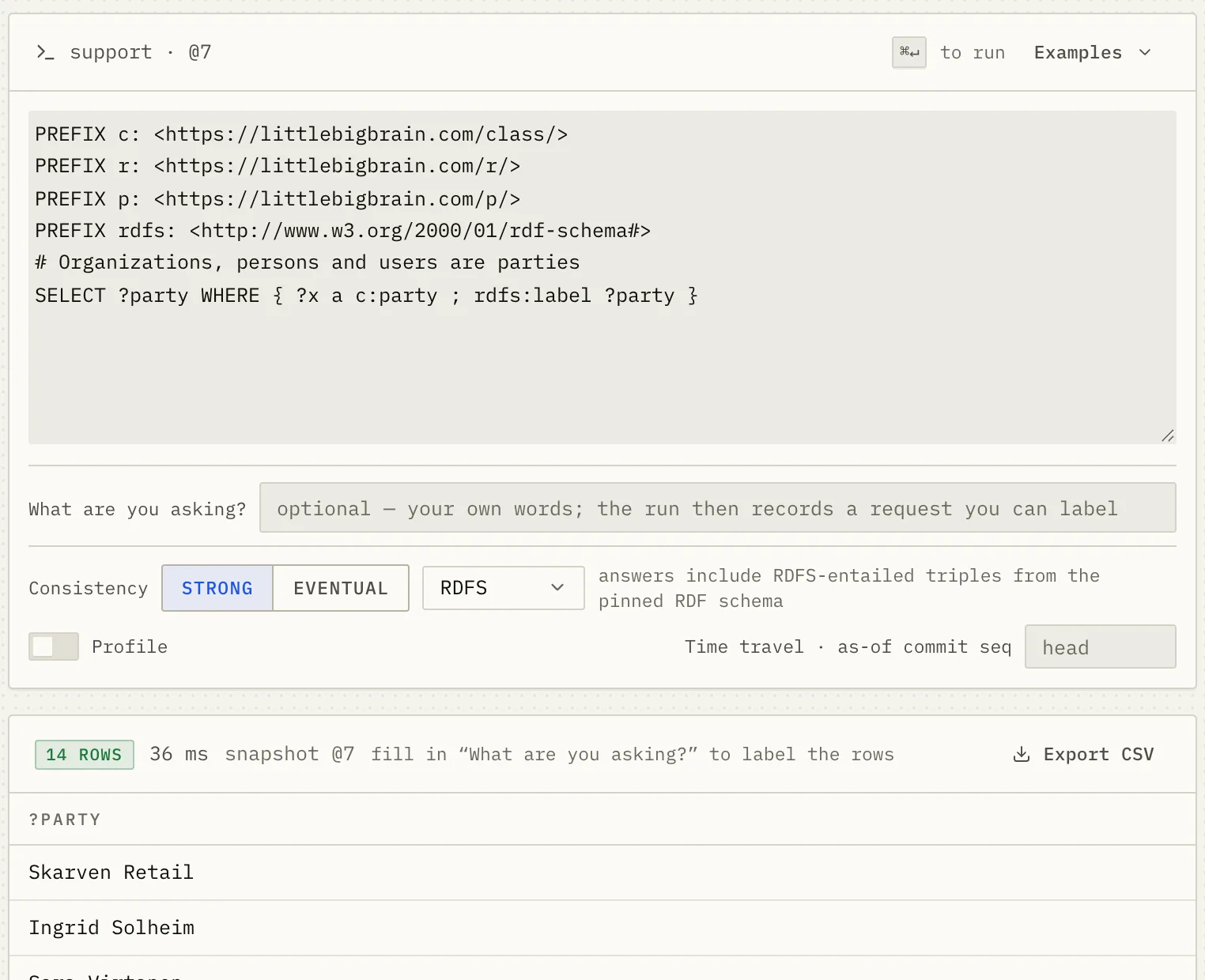Viewport: 1205px width, 980px height.
Task: Click the 14 ROWS badge
Action: tap(85, 755)
